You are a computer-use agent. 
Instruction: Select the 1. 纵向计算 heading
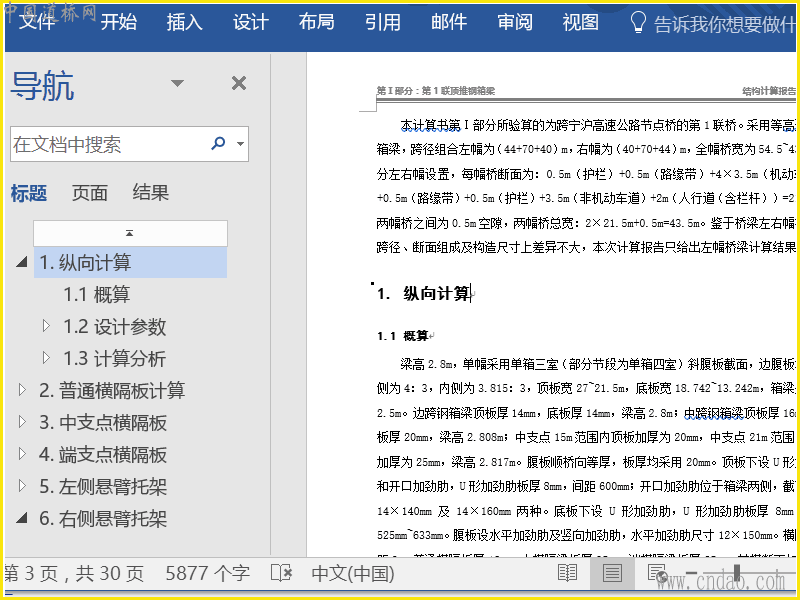(130, 262)
